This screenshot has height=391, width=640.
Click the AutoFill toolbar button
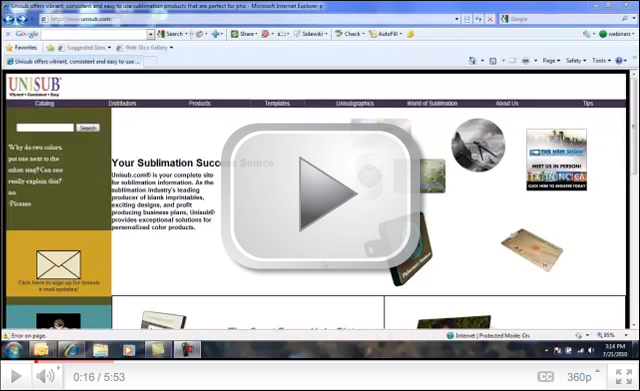[385, 34]
